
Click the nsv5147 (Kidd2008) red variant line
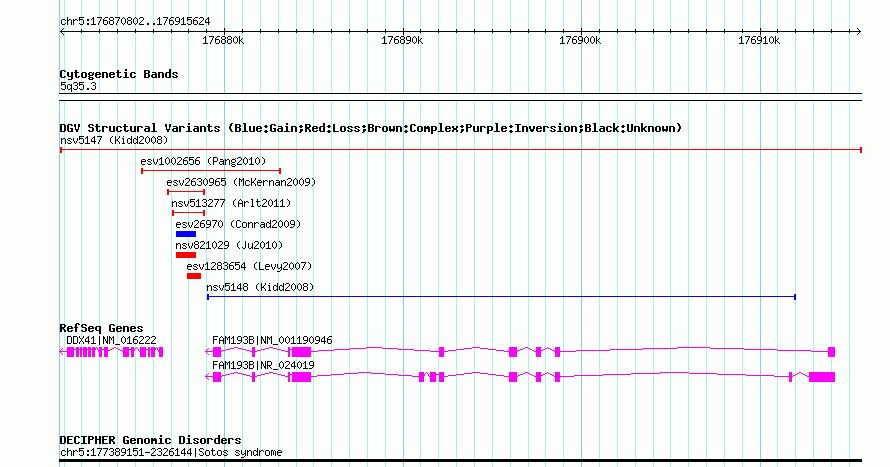[x=460, y=150]
